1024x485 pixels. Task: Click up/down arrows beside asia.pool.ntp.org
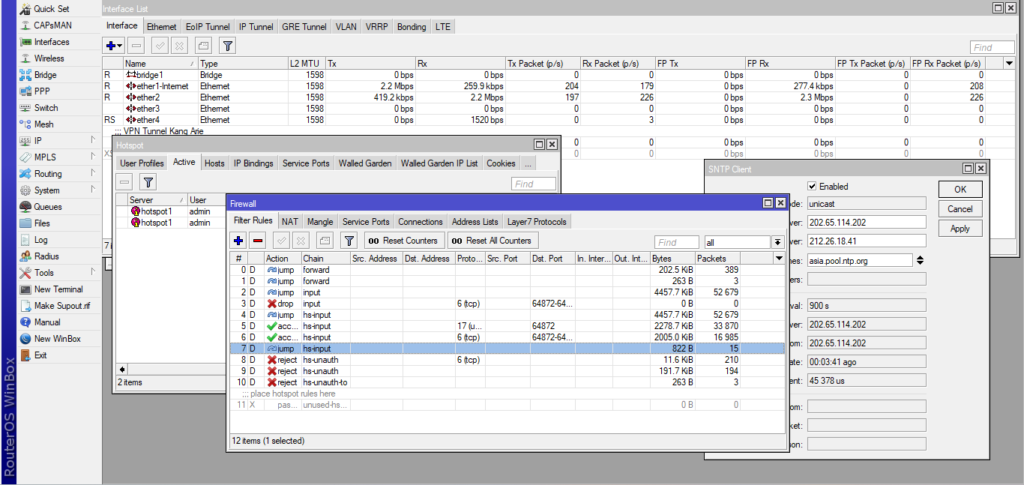[x=920, y=260]
